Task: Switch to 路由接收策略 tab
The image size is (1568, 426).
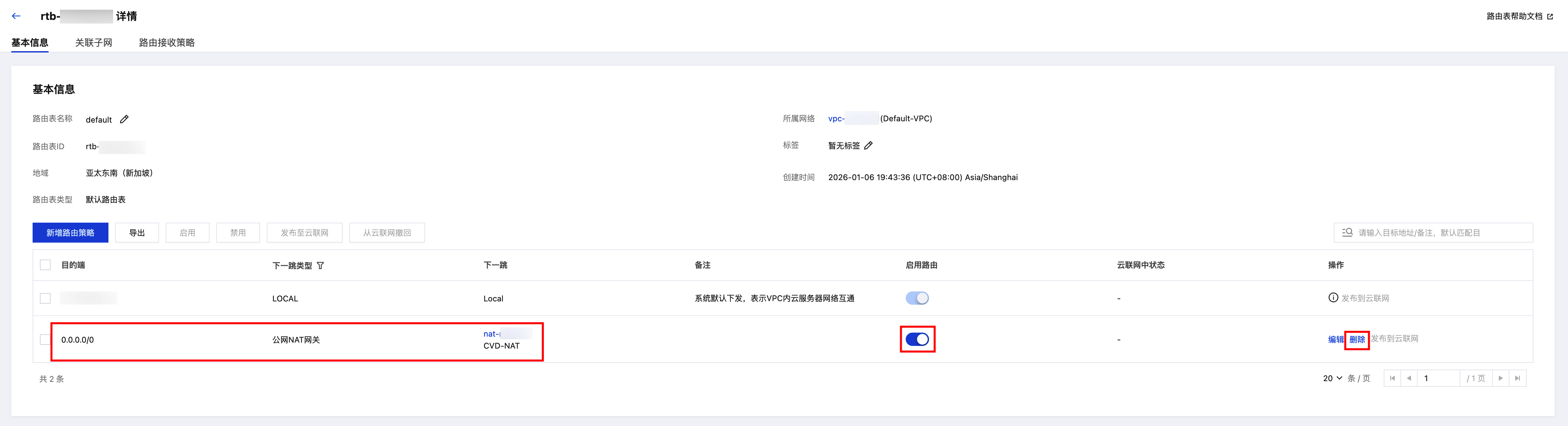Action: pyautogui.click(x=167, y=43)
